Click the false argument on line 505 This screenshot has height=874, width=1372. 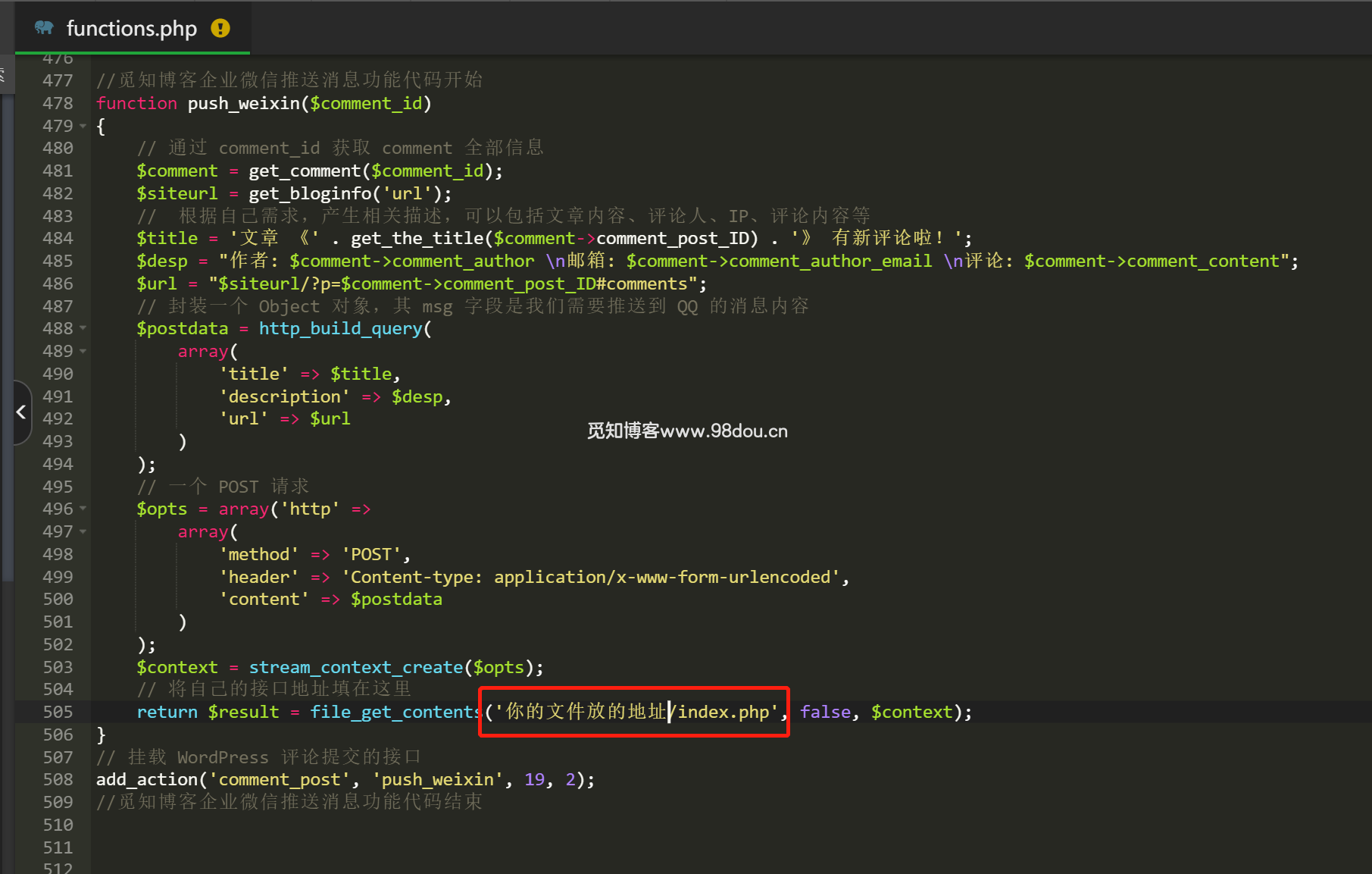826,713
